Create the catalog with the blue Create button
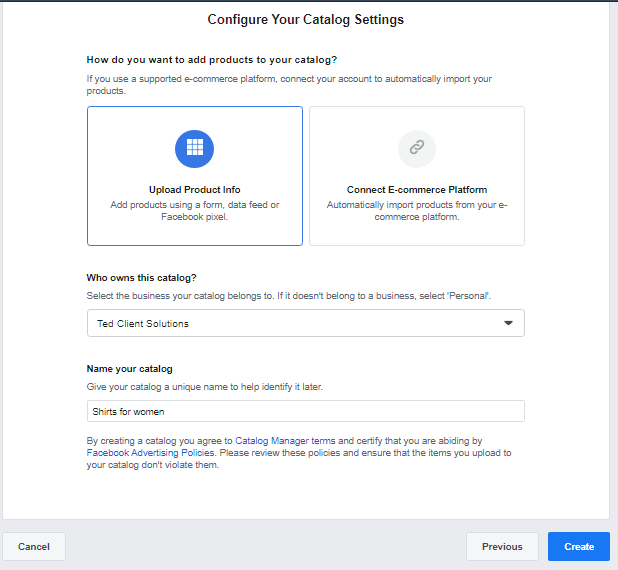This screenshot has height=570, width=618. (579, 546)
